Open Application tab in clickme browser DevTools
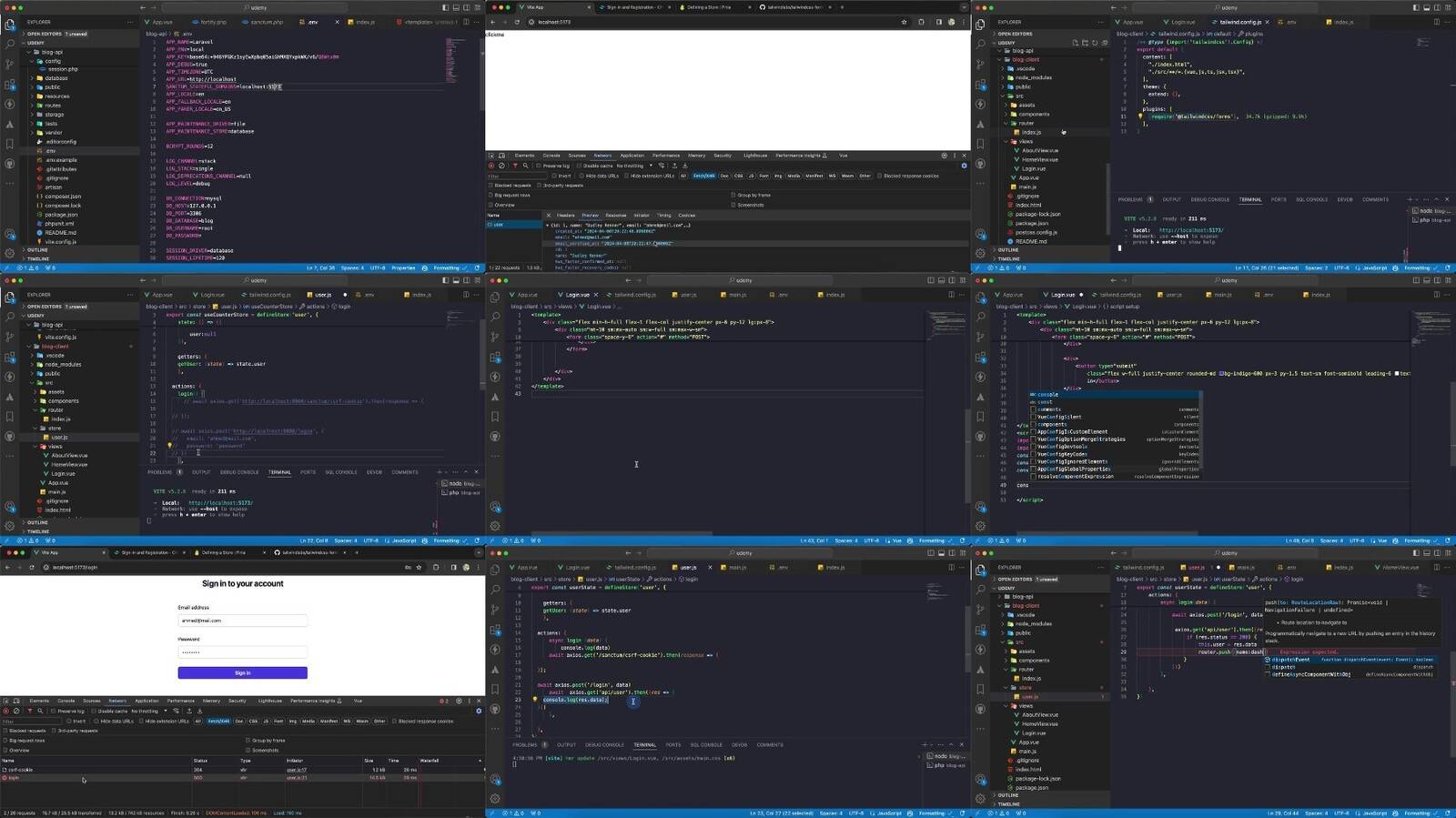 click(x=632, y=156)
